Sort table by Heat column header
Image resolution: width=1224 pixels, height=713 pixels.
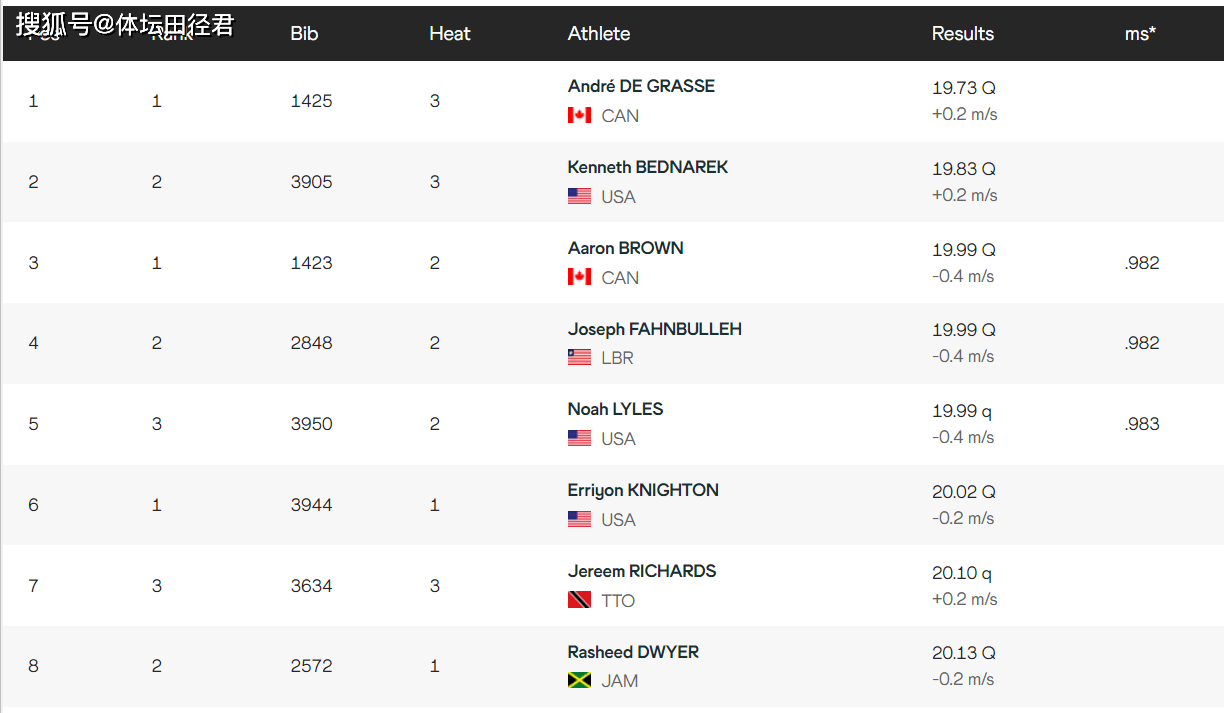point(449,33)
